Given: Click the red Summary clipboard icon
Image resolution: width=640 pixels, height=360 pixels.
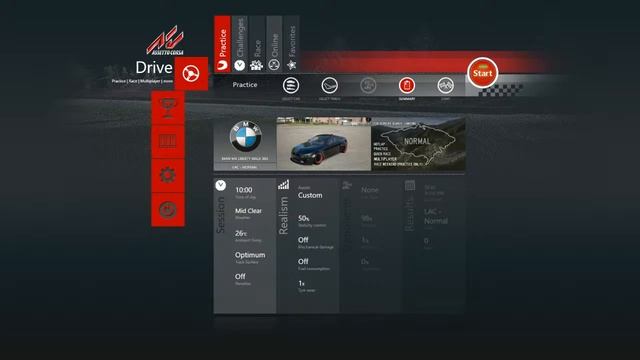Looking at the screenshot, I should coord(407,86).
